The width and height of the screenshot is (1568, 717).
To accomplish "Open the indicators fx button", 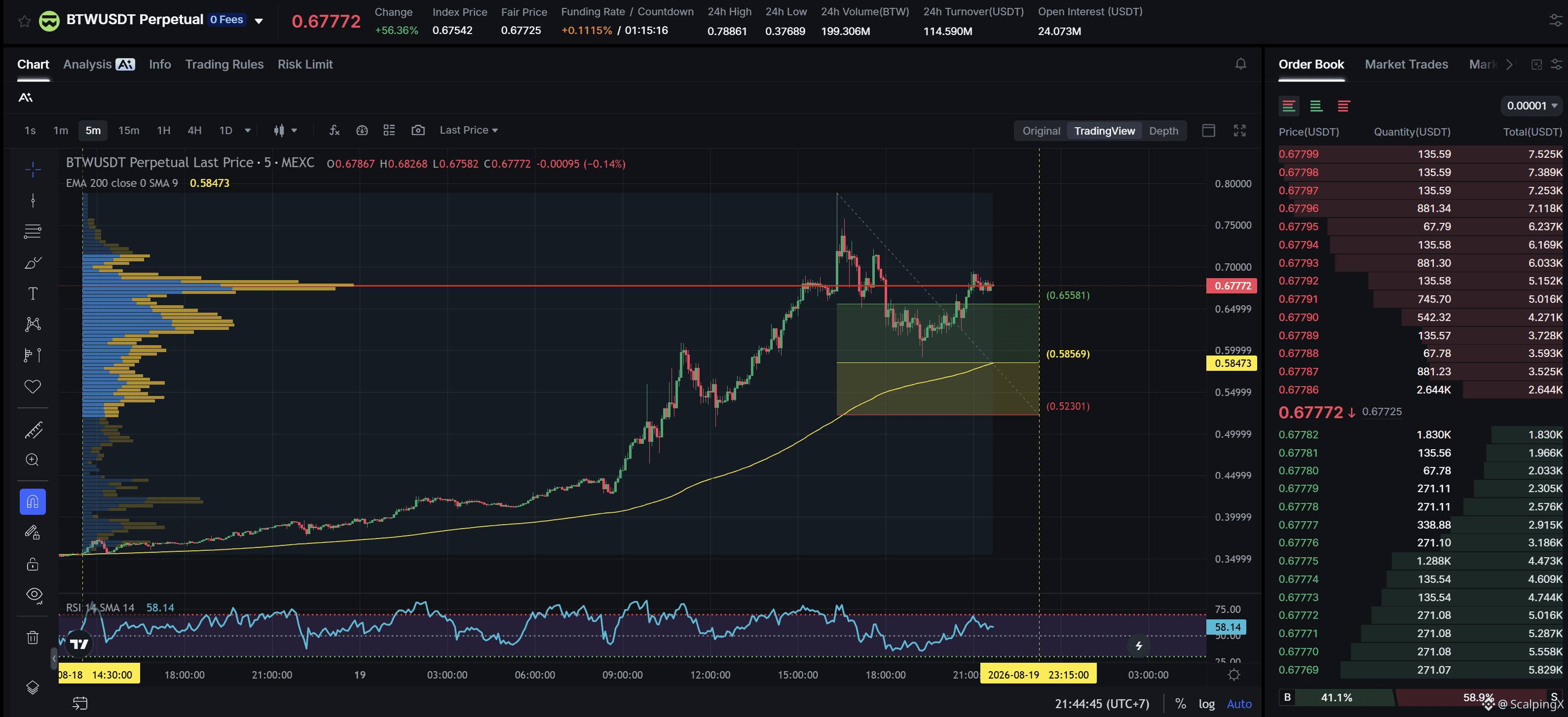I will 334,130.
